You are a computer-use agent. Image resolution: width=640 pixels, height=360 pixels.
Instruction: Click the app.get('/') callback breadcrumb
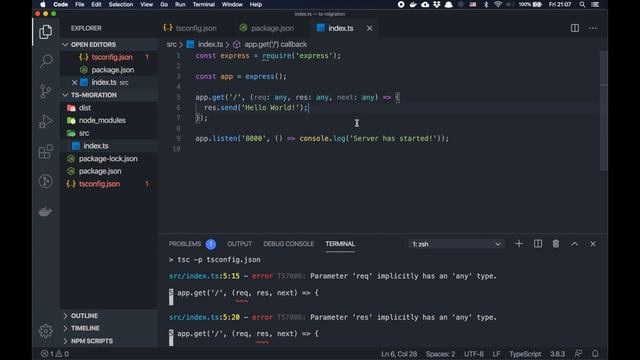pos(275,44)
